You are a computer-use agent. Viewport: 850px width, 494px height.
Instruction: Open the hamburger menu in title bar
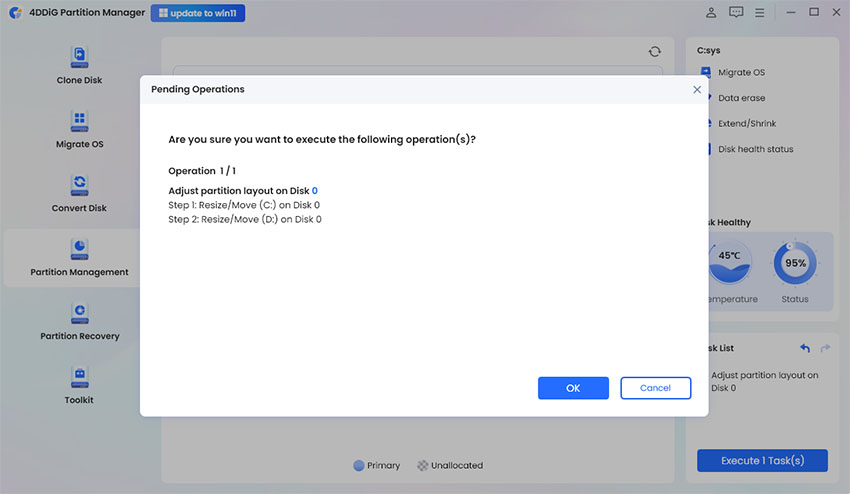pyautogui.click(x=762, y=13)
